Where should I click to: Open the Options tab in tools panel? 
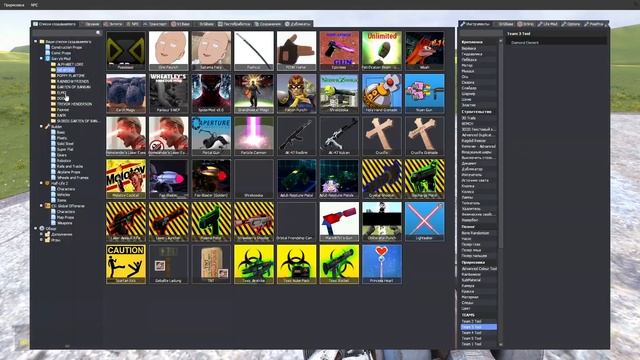[x=571, y=24]
